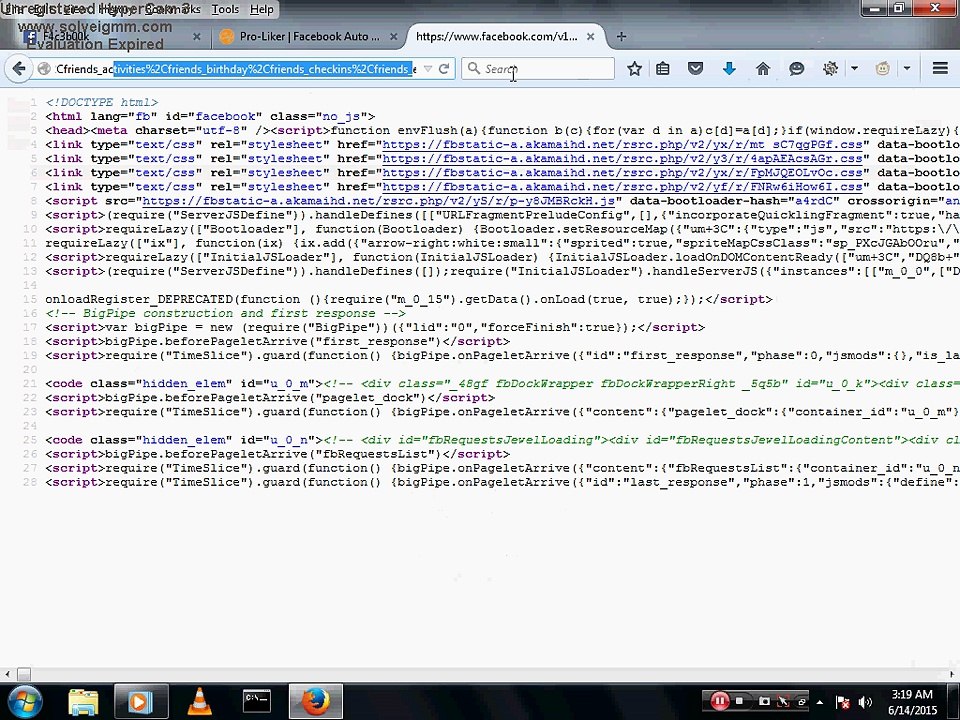This screenshot has width=960, height=720.
Task: Open the URL history dropdown arrow
Action: 428,69
